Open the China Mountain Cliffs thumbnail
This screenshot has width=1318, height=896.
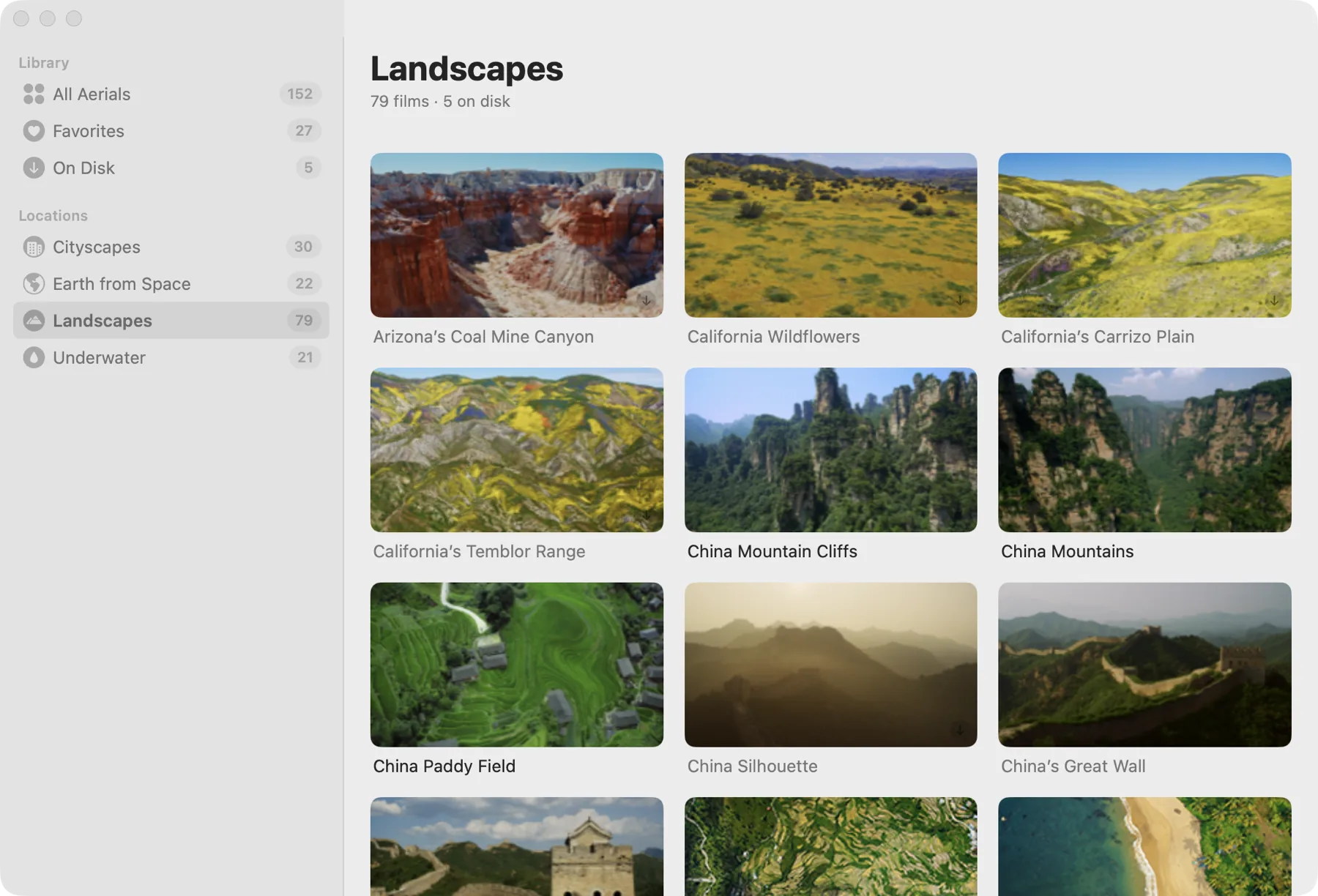coord(830,449)
